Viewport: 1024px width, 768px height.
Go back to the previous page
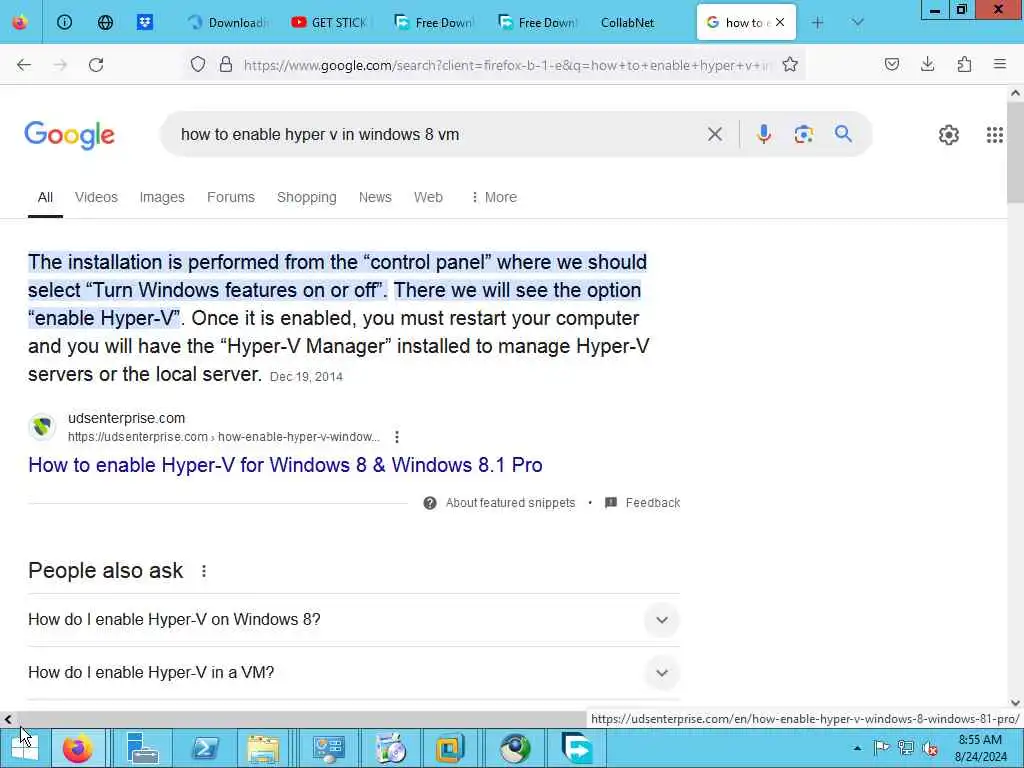coord(24,64)
